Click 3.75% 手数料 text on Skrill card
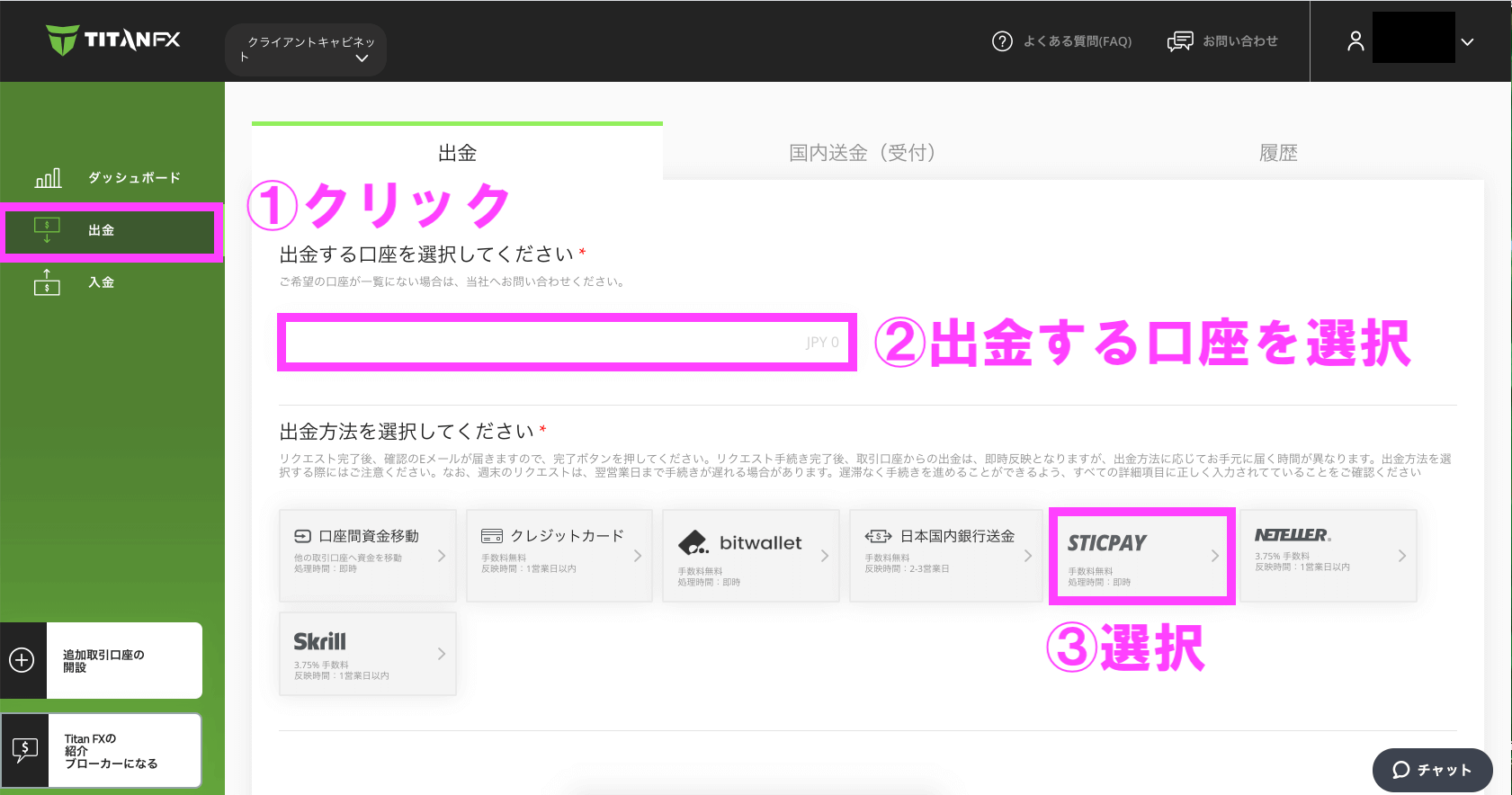Image resolution: width=1512 pixels, height=795 pixels. (321, 665)
